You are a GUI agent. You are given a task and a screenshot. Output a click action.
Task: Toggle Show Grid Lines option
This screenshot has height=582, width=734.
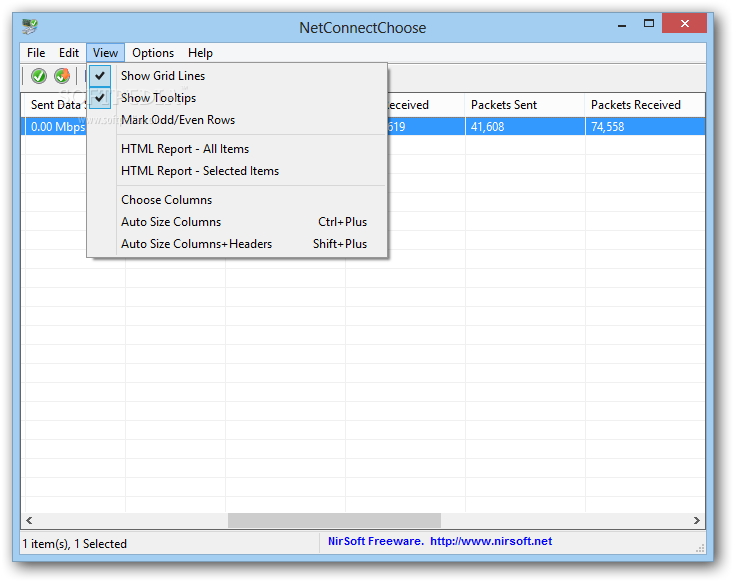coord(237,76)
